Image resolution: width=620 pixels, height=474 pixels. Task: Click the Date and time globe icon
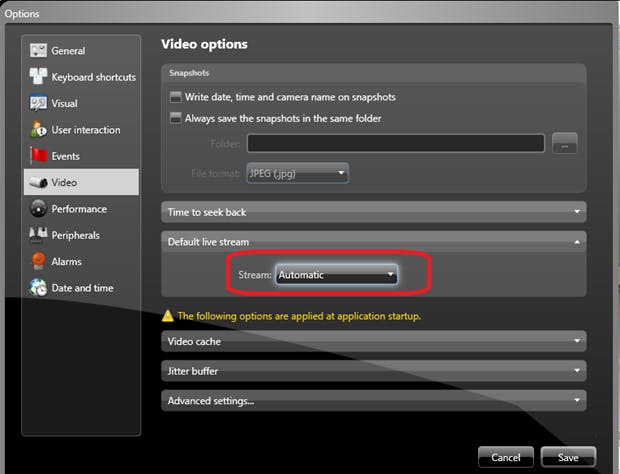(38, 287)
